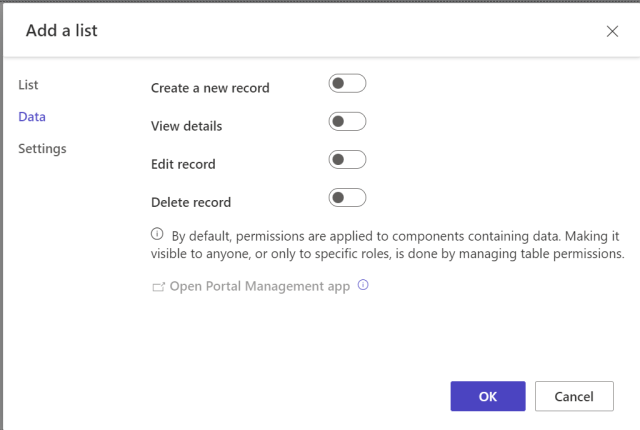Screen dimensions: 640x430
Task: Click the View details label text
Action: pyautogui.click(x=187, y=126)
